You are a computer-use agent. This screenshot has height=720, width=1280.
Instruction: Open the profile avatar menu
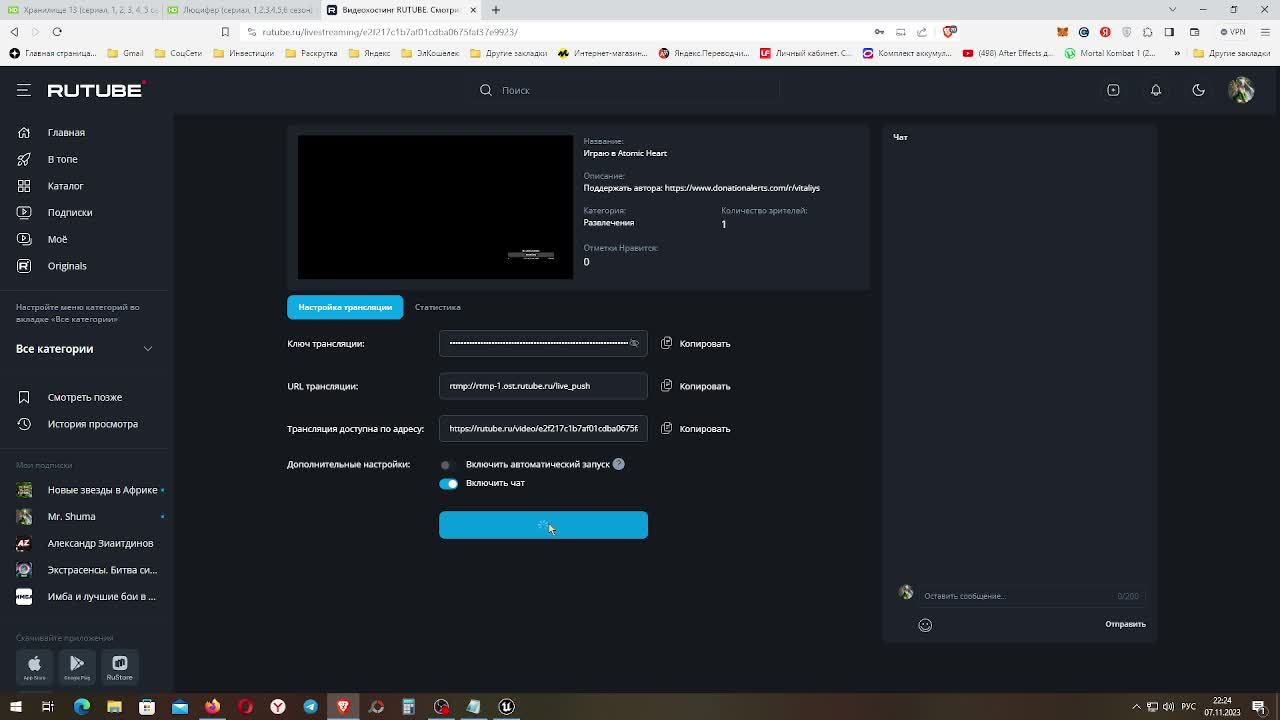[x=1241, y=90]
